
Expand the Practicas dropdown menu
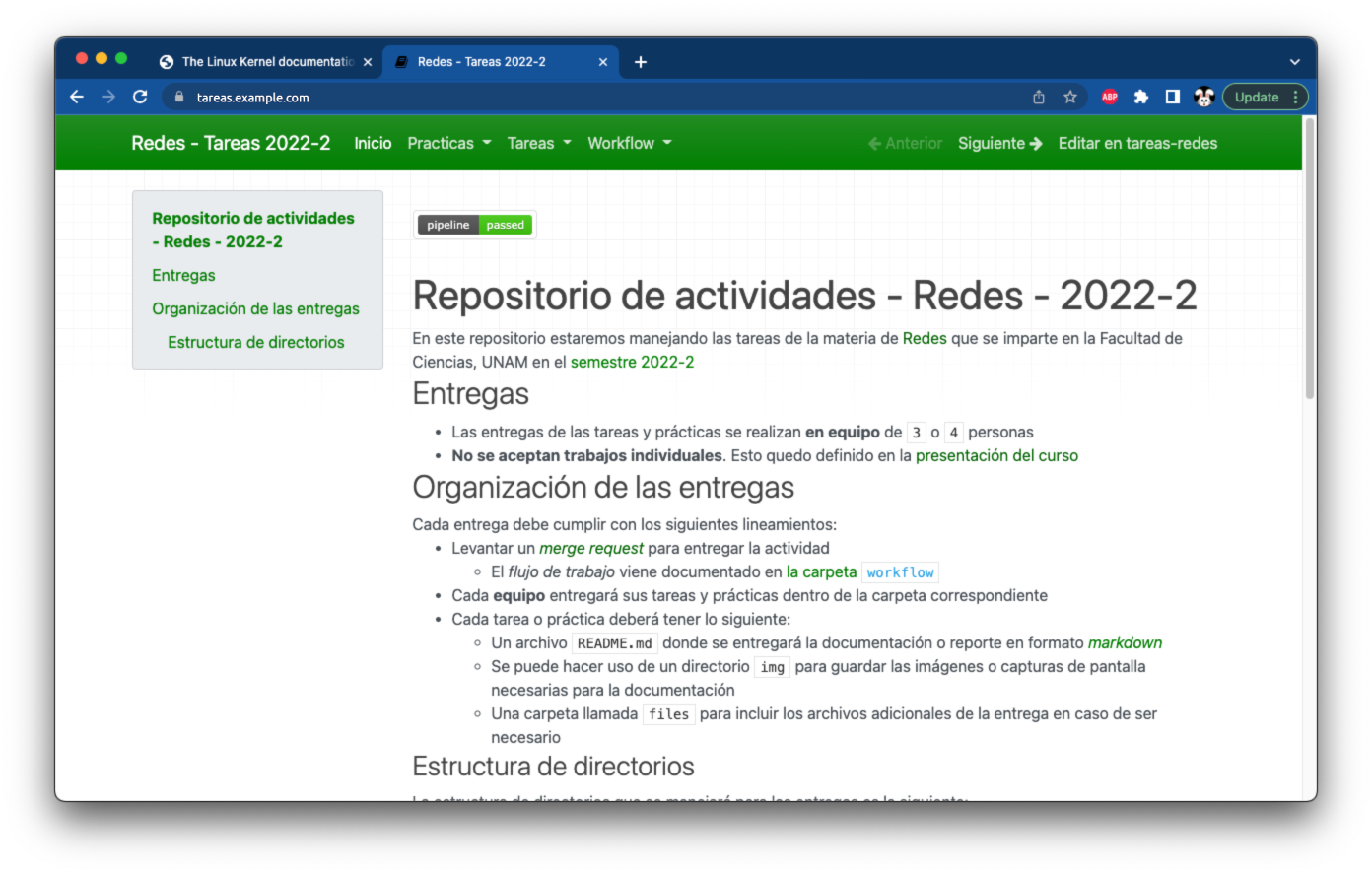click(x=448, y=143)
